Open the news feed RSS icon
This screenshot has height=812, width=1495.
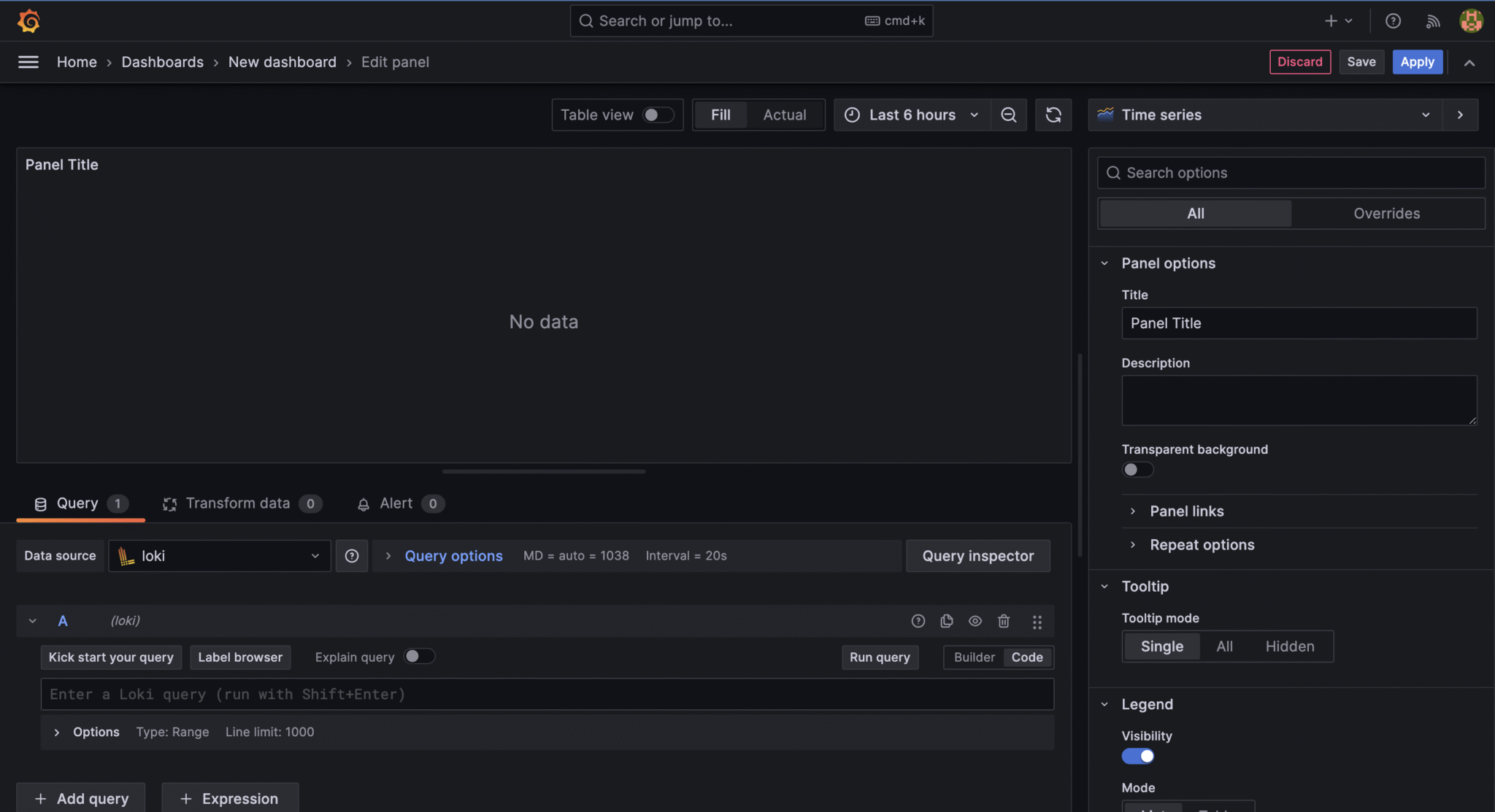pos(1432,21)
